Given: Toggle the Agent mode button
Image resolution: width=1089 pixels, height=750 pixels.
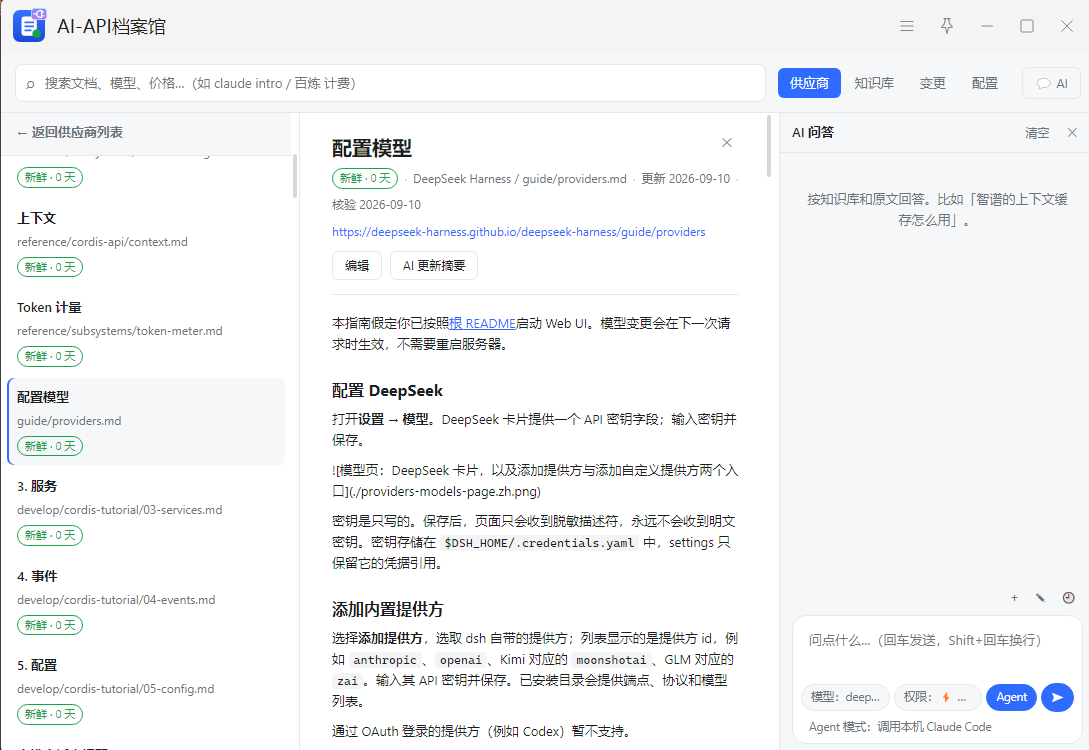Looking at the screenshot, I should coord(1011,697).
